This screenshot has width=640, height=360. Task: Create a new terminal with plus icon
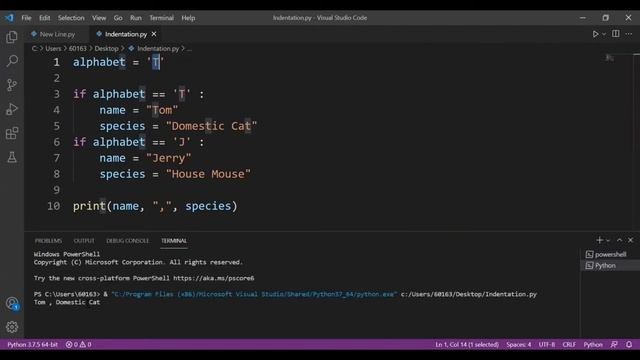(x=599, y=240)
